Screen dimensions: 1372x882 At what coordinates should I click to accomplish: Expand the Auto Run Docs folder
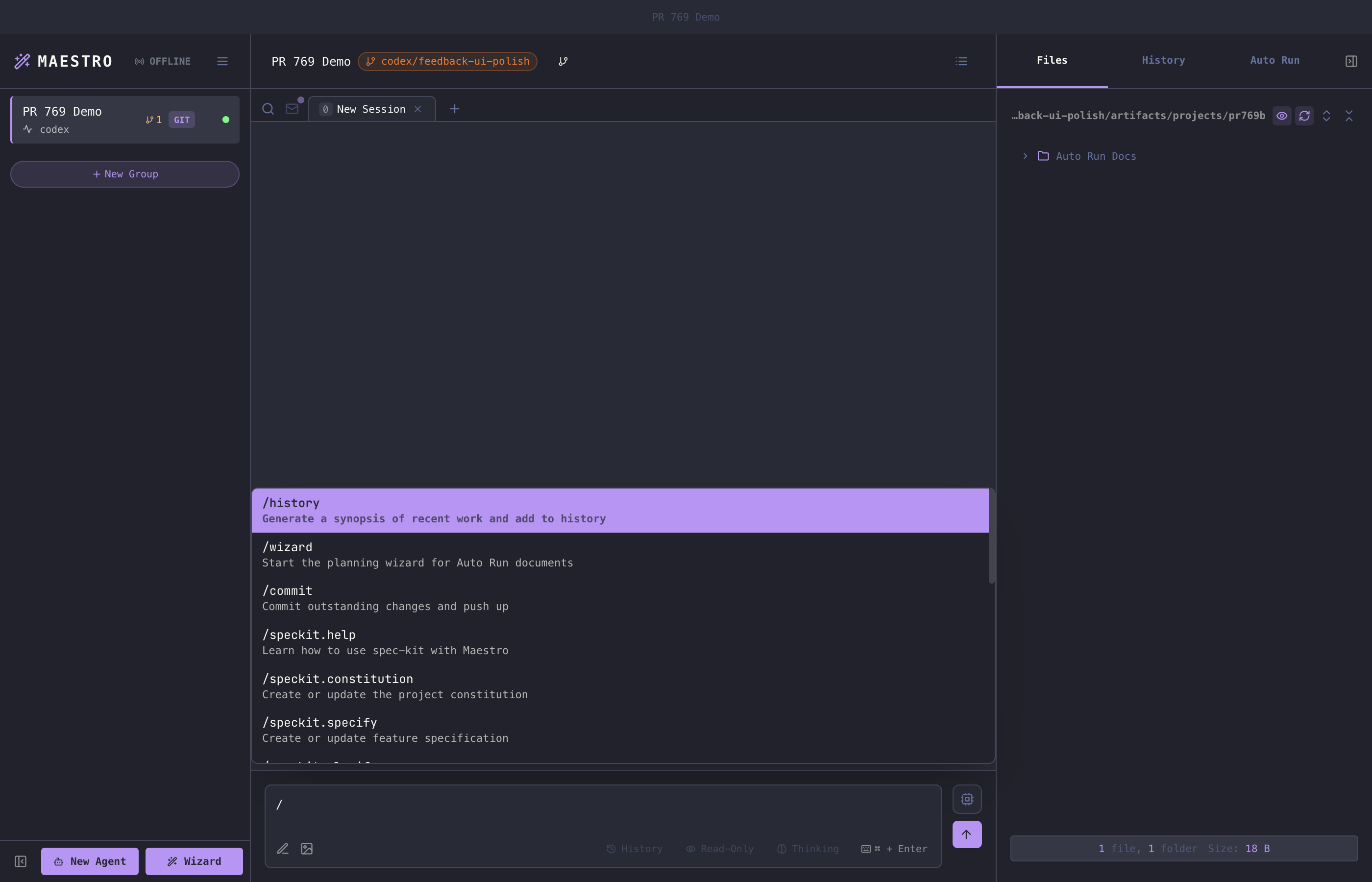tap(1025, 156)
